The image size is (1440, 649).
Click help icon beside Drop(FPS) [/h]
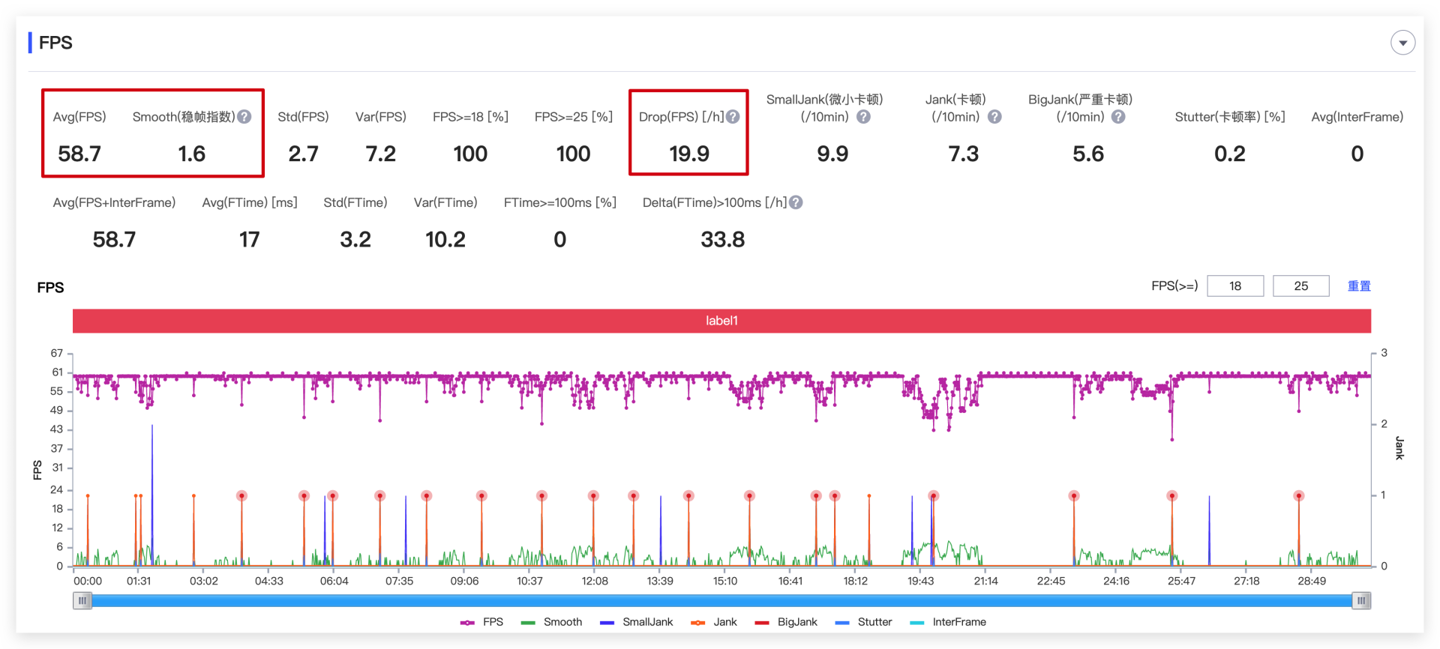pos(733,117)
